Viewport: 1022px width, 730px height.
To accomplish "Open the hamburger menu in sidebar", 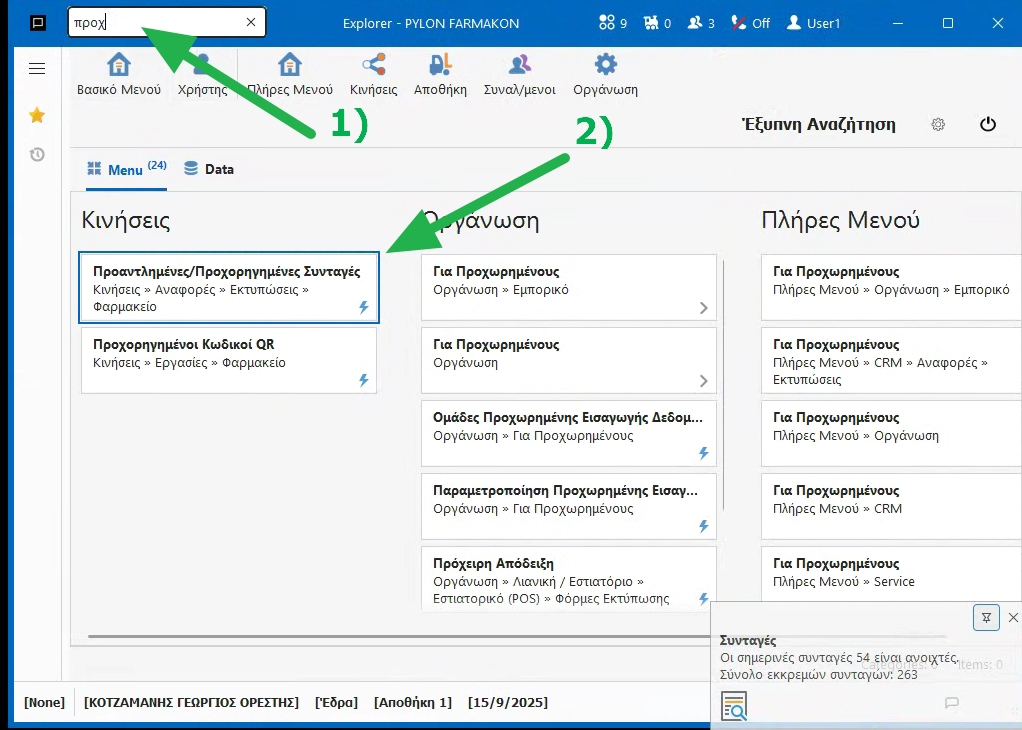I will coord(37,69).
